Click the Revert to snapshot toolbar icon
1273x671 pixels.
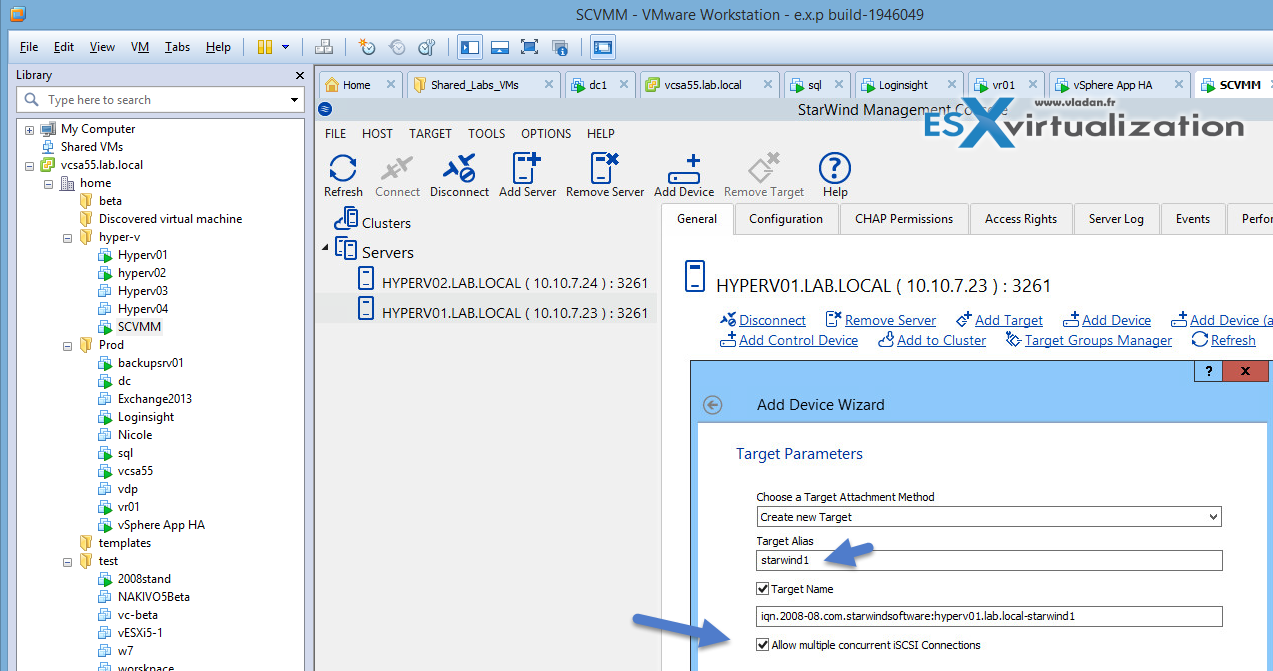pyautogui.click(x=397, y=47)
